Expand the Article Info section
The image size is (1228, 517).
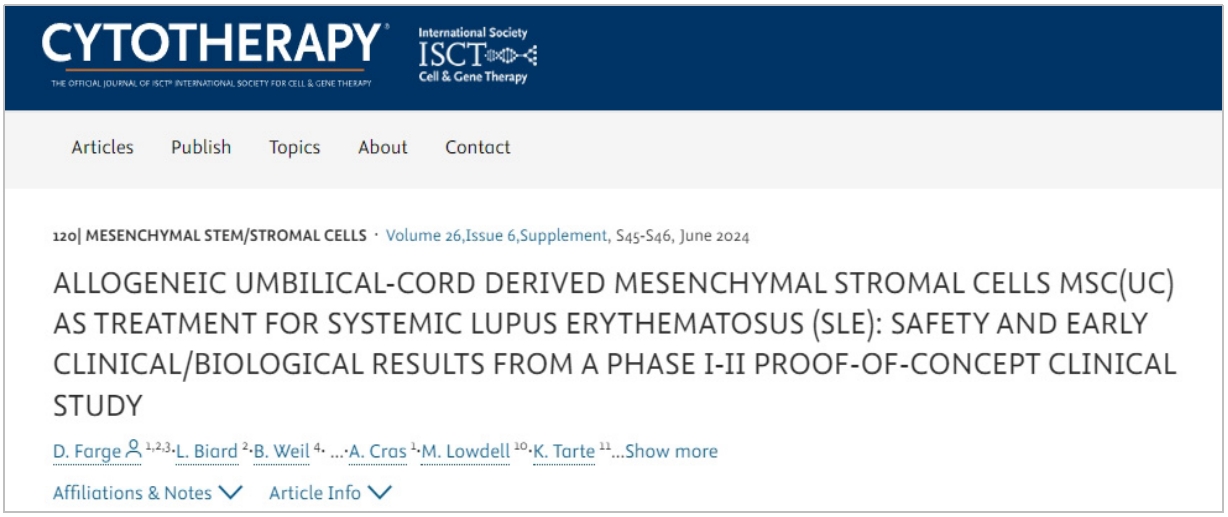(x=330, y=492)
